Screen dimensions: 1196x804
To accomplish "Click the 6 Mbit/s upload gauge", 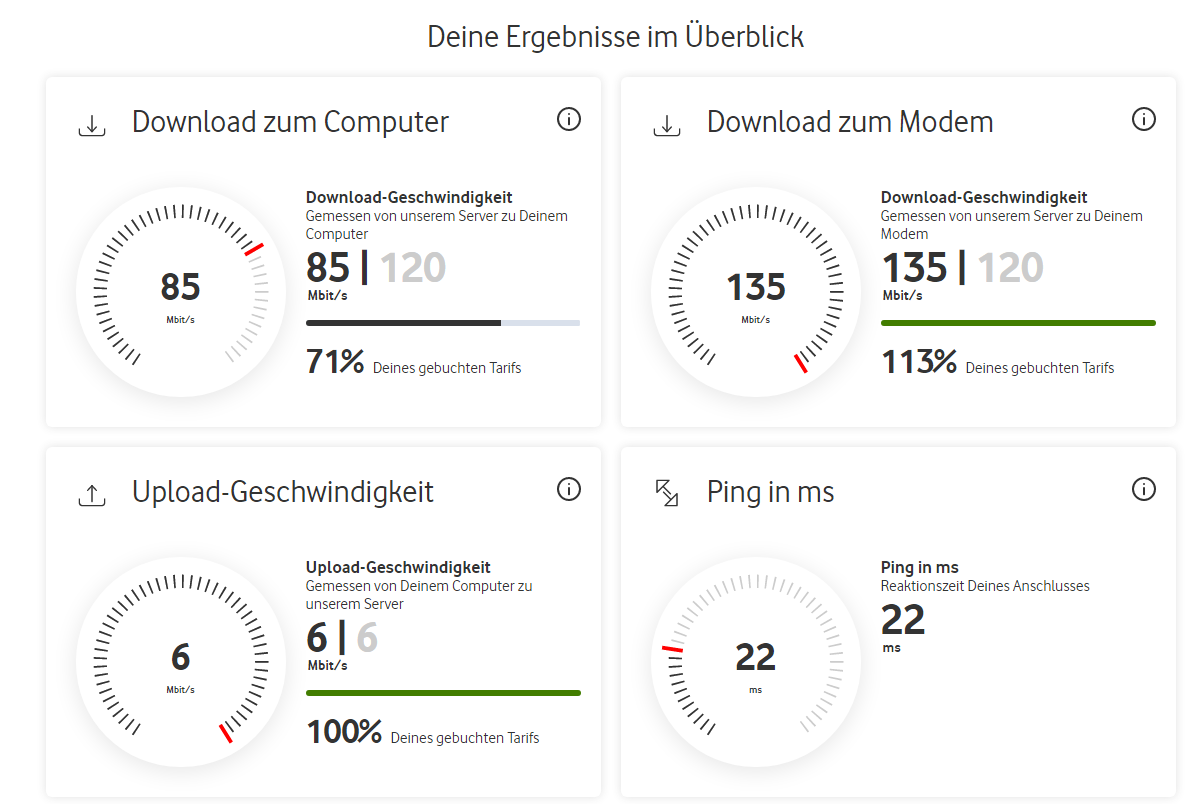I will pyautogui.click(x=181, y=663).
